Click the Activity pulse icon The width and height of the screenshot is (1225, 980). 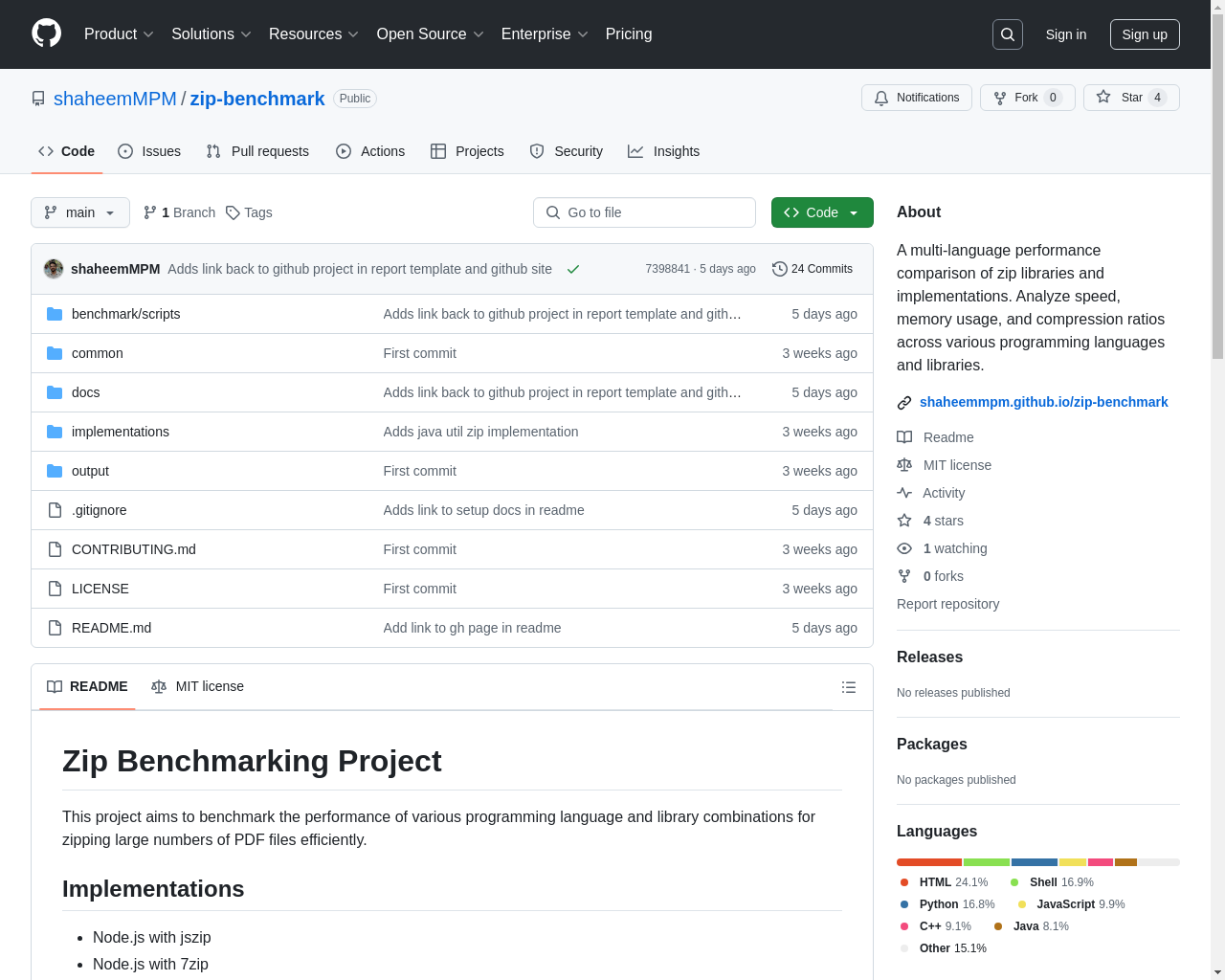(x=904, y=493)
